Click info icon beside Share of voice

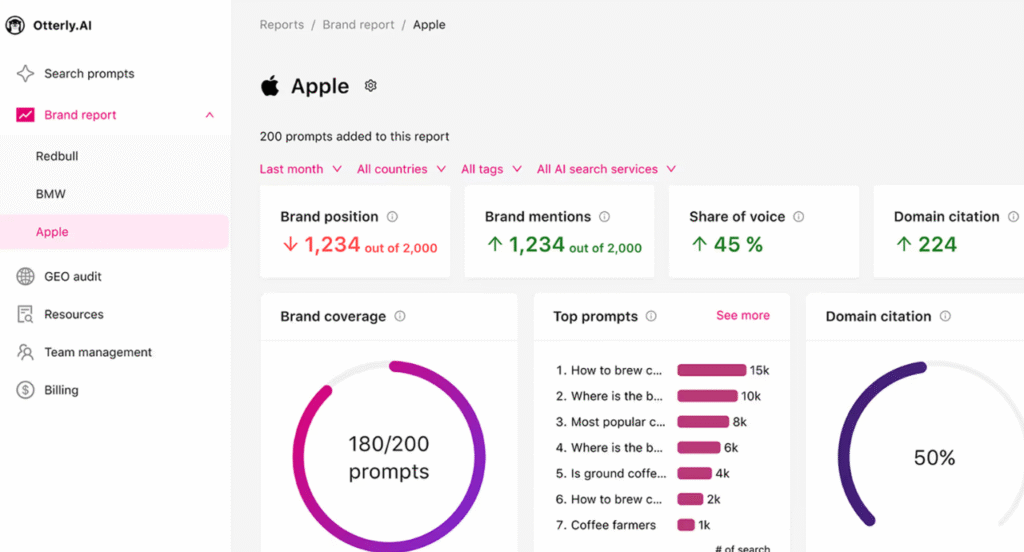tap(798, 217)
